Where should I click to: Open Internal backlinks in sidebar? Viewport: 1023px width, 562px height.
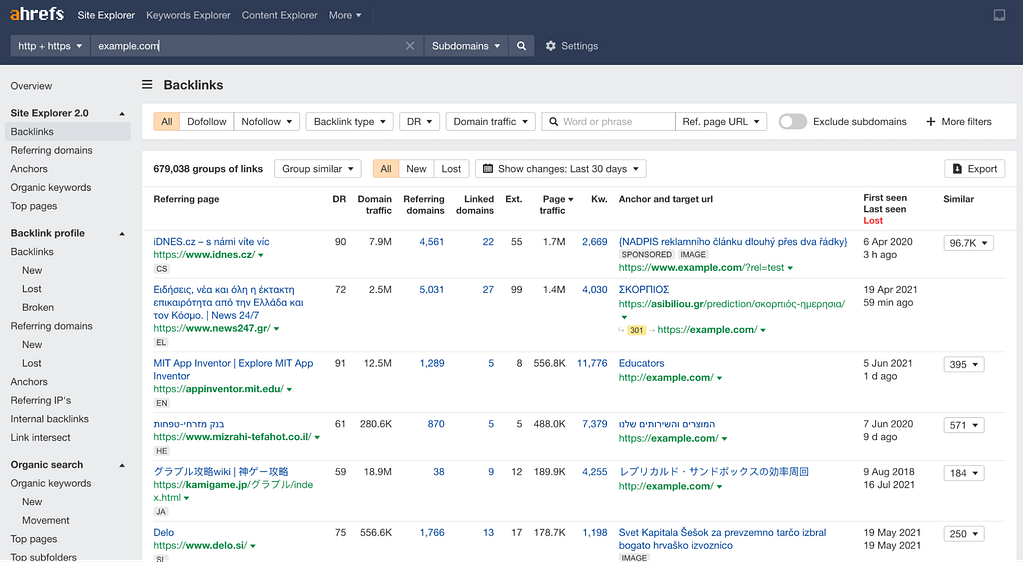coord(50,419)
